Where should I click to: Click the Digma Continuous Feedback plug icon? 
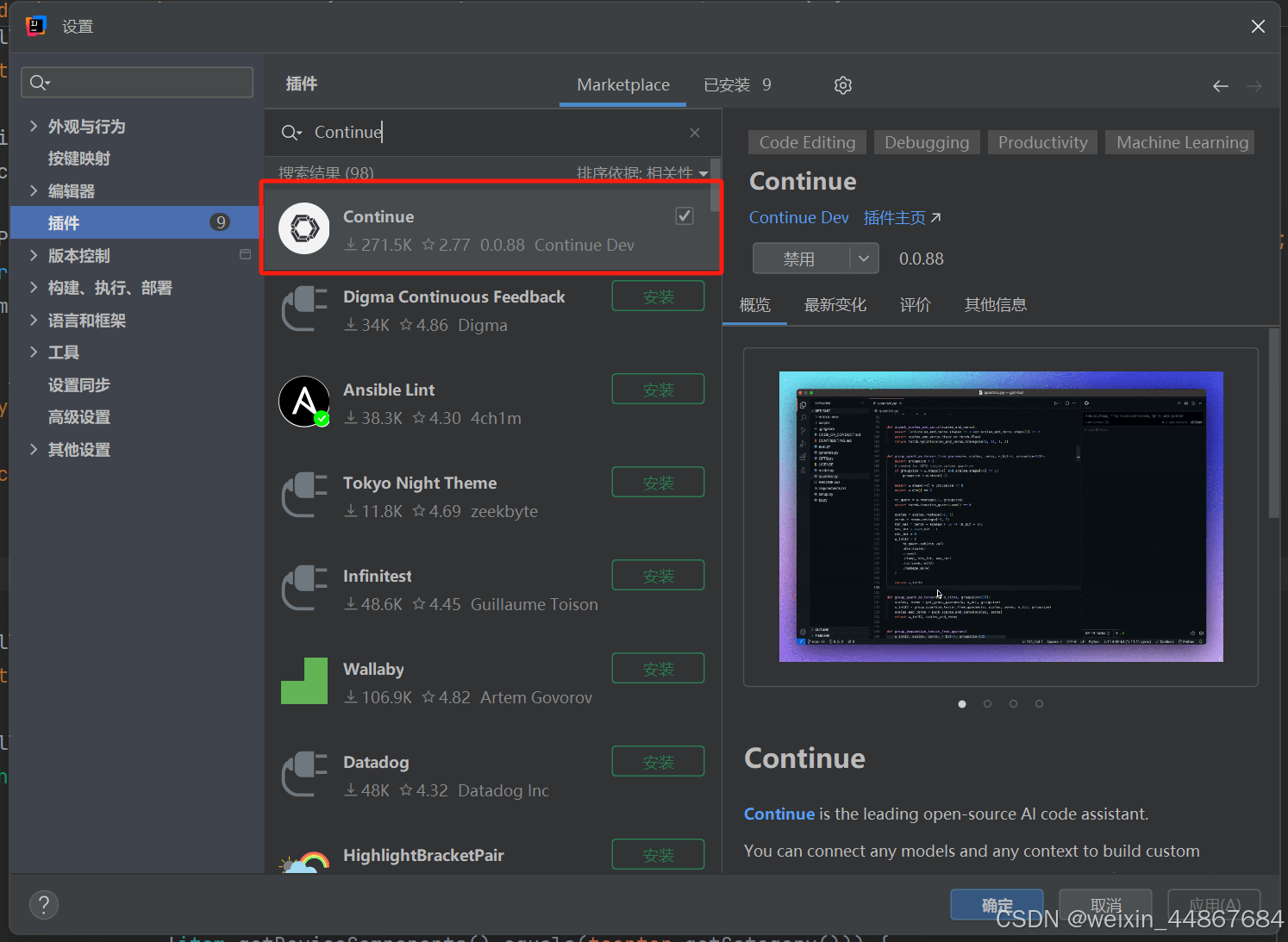[x=304, y=309]
